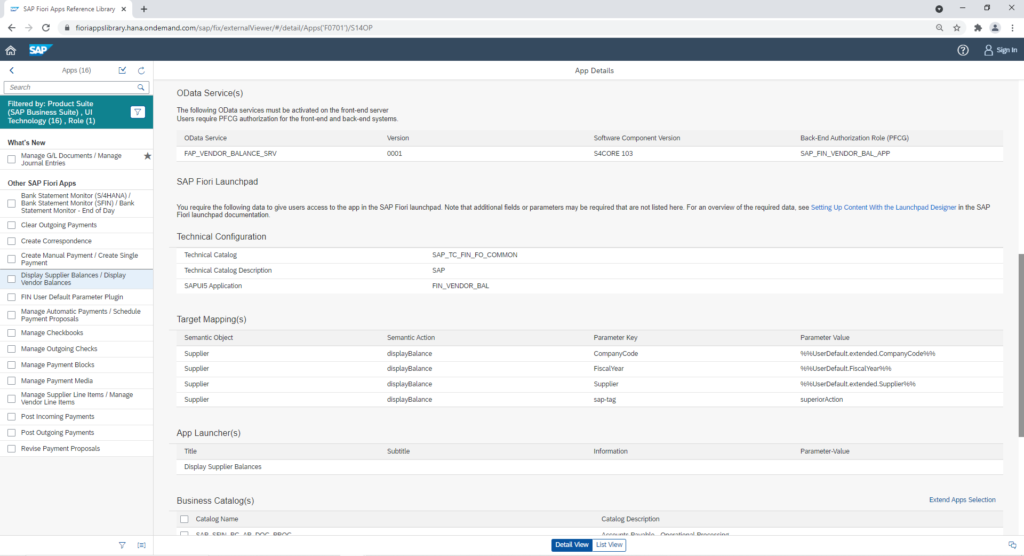Open a new browser tab
This screenshot has height=556, width=1024.
point(144,9)
